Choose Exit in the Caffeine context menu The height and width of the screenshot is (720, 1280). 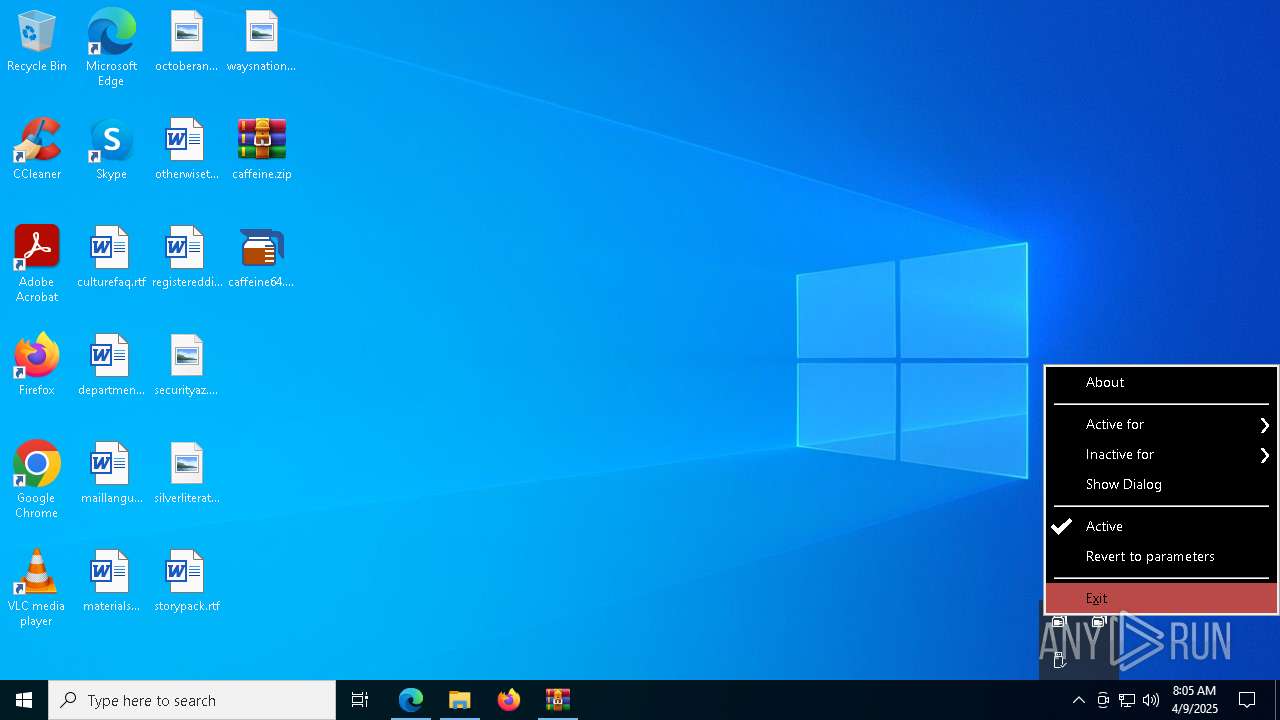click(x=1161, y=598)
